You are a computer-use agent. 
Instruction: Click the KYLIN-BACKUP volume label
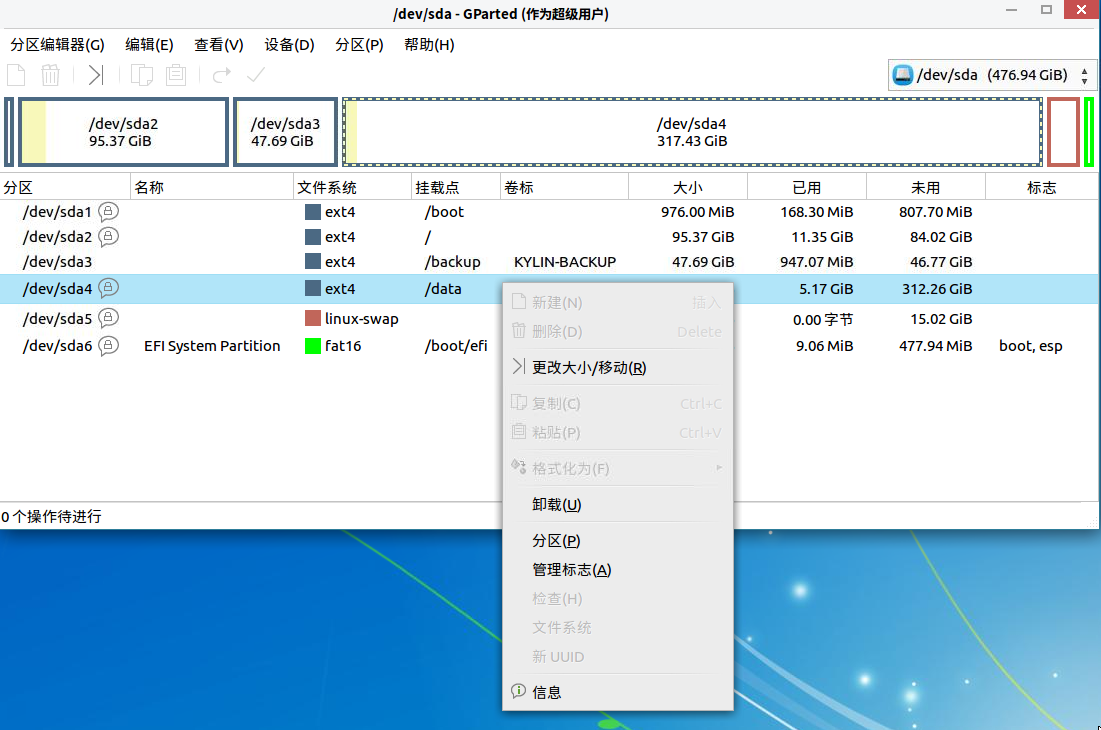click(565, 262)
